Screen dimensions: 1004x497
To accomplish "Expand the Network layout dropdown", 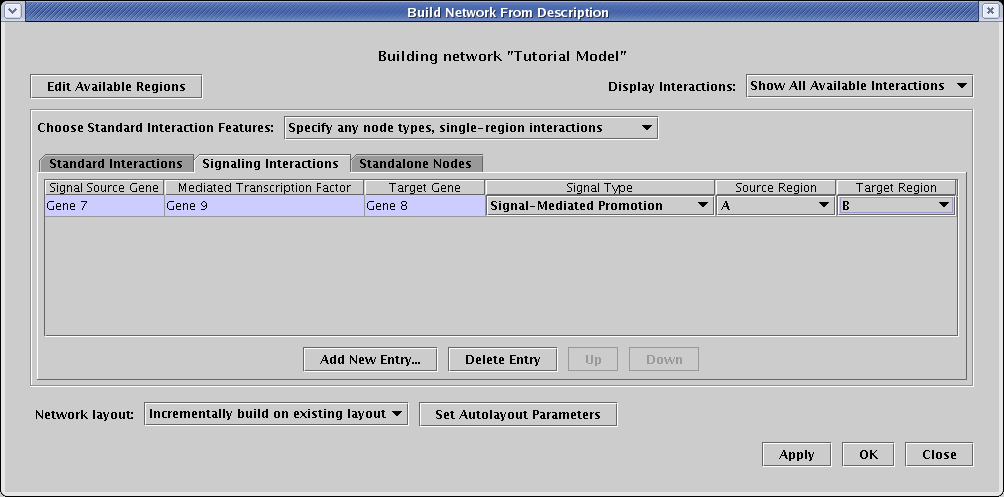I will [276, 414].
